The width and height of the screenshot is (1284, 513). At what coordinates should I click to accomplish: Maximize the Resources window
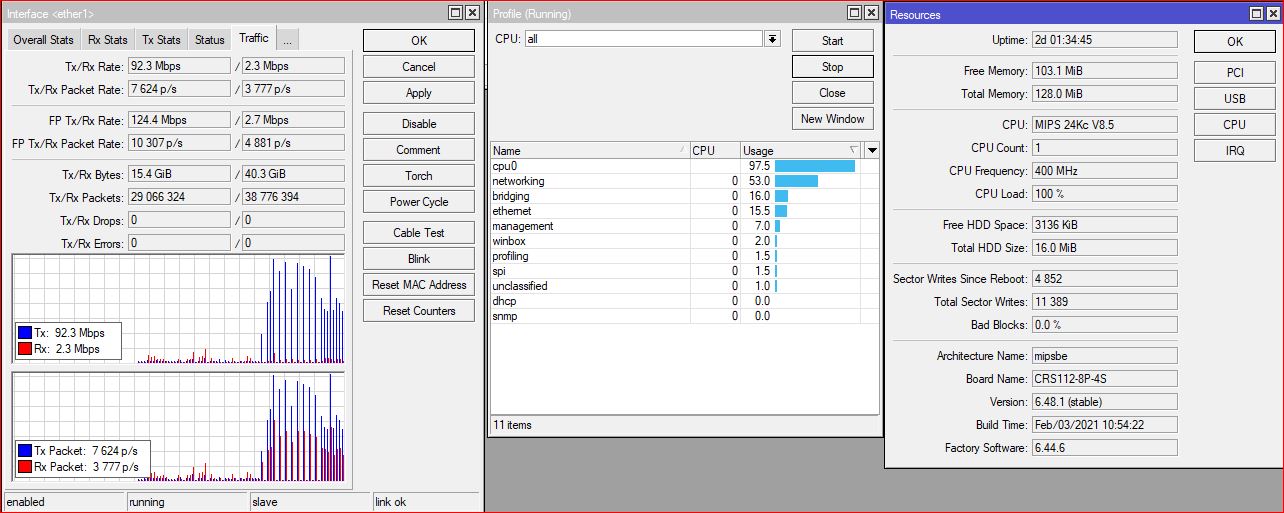(x=1256, y=14)
